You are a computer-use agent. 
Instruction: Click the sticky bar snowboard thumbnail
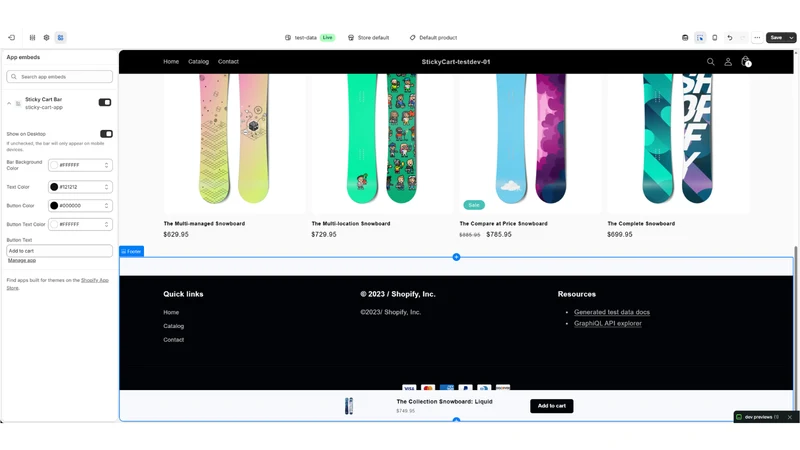click(349, 406)
